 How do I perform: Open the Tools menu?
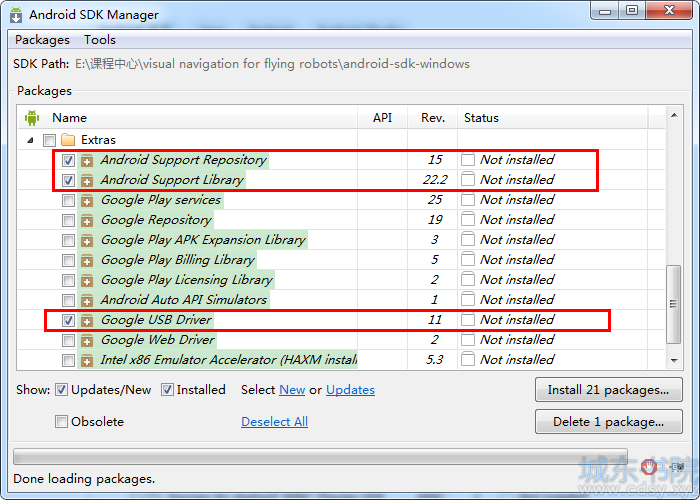coord(100,40)
